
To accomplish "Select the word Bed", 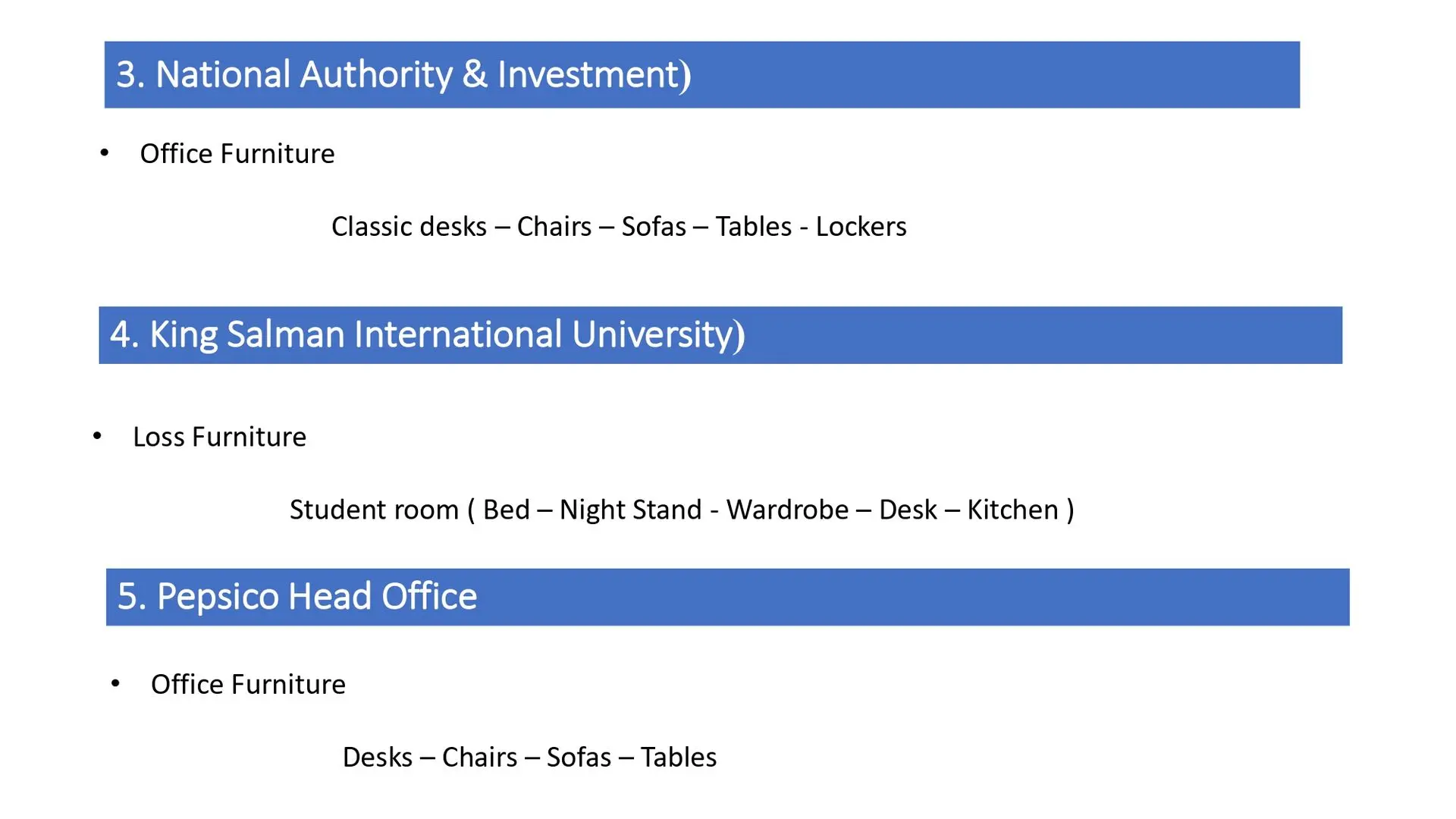I will [506, 510].
